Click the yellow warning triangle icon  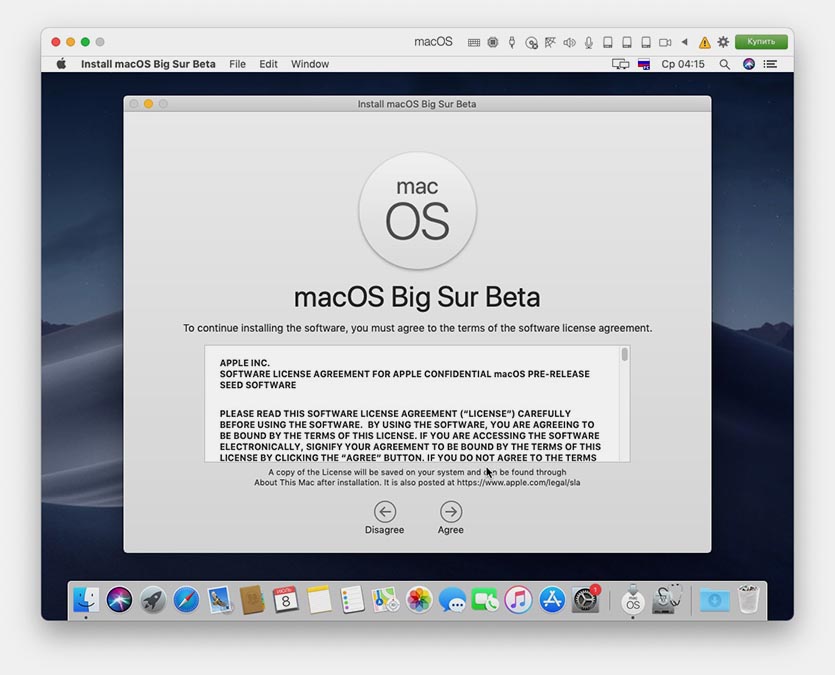click(x=704, y=42)
